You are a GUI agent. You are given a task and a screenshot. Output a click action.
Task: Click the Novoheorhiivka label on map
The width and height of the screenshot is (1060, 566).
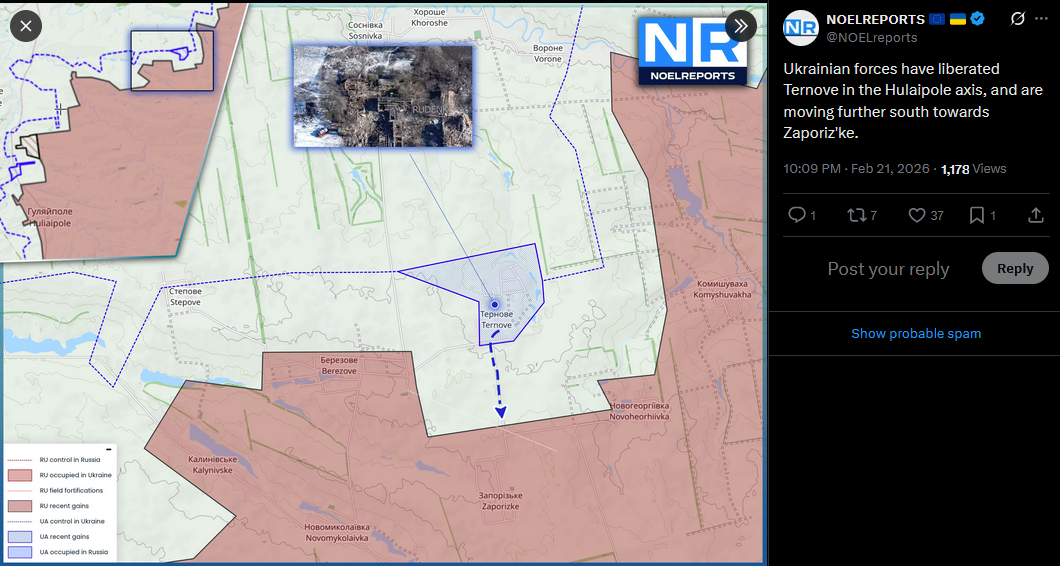[x=640, y=411]
